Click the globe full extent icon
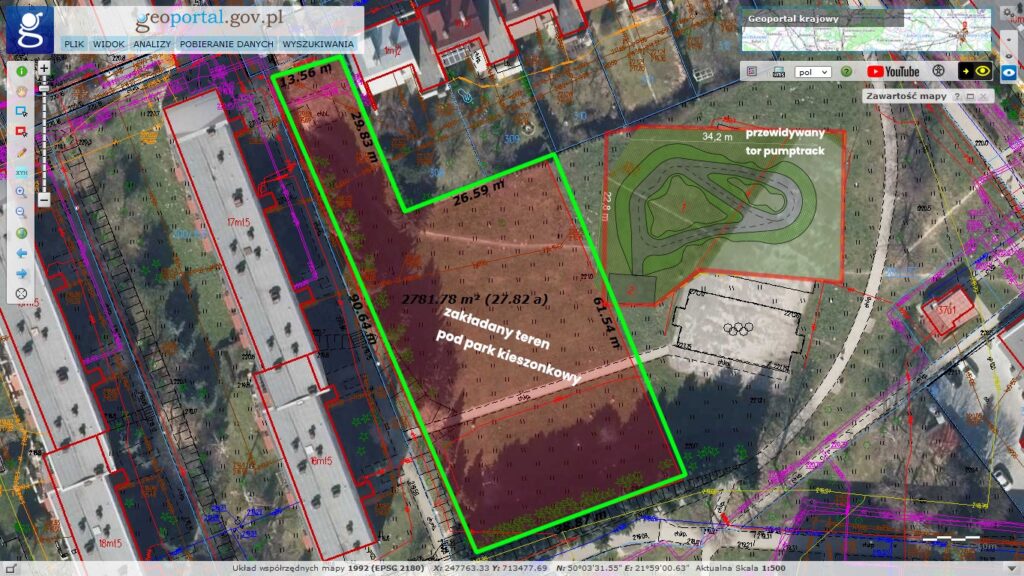Image resolution: width=1024 pixels, height=576 pixels. [20, 233]
